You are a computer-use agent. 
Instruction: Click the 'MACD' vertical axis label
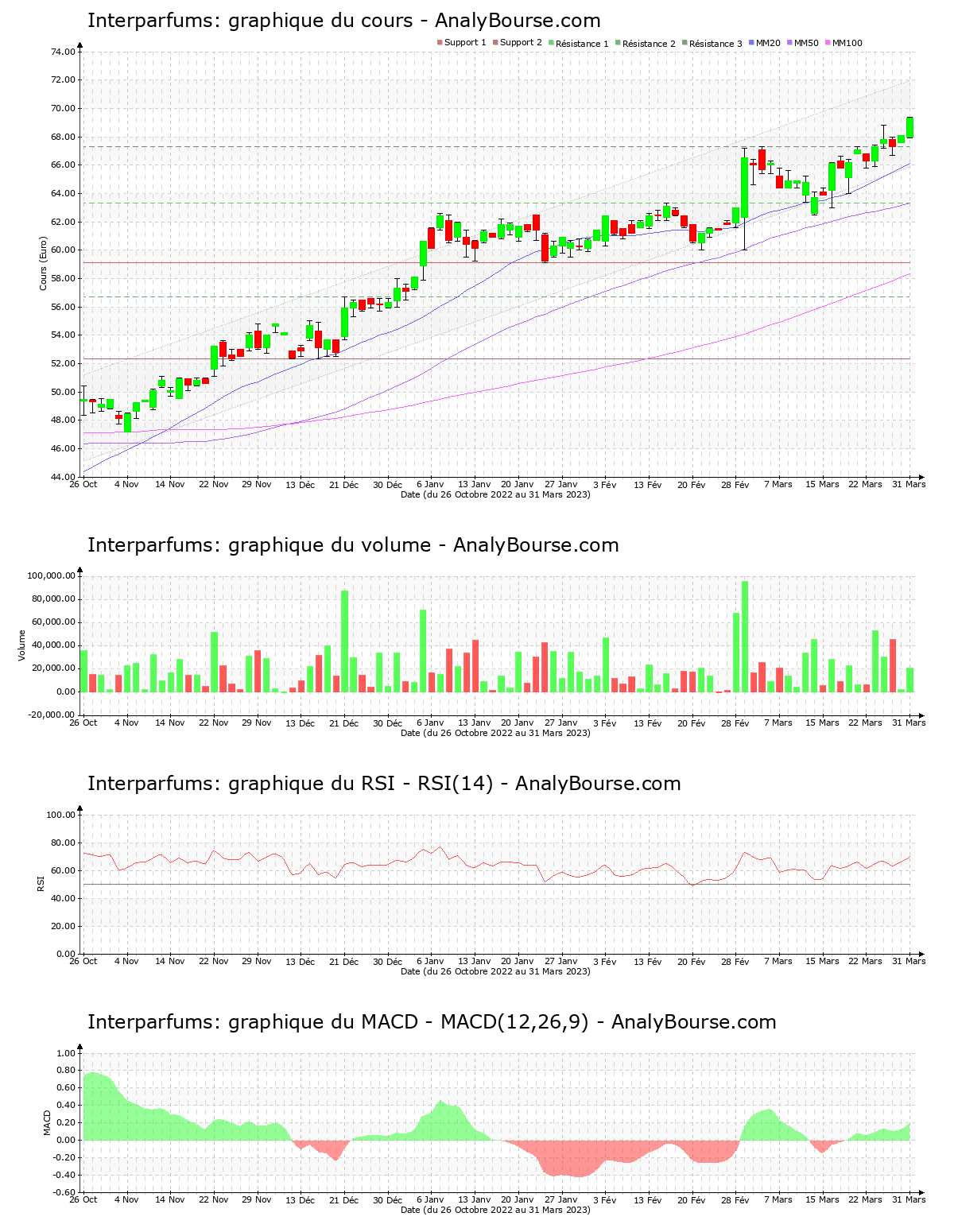point(47,1122)
